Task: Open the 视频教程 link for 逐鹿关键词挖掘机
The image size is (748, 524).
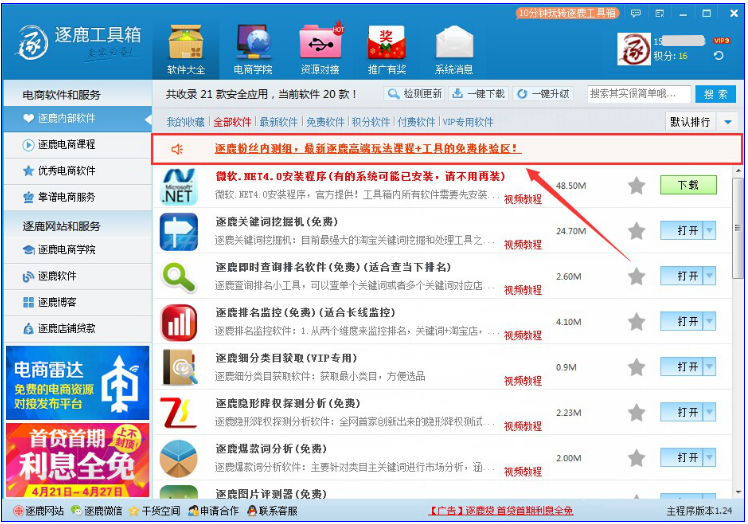Action: pyautogui.click(x=523, y=245)
